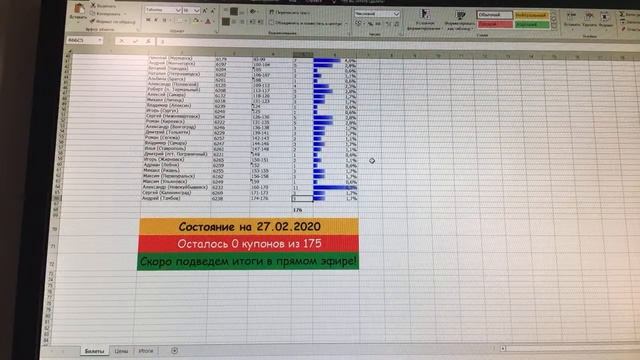
Task: Click the Increase Font Size icon
Action: coord(204,11)
